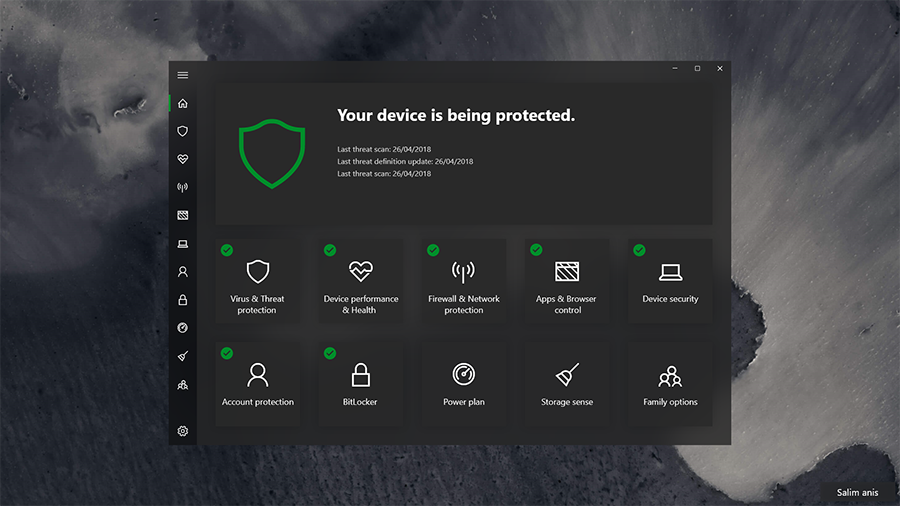Screen dimensions: 900x506
Task: Click green checkmark on Virus & Threat tile
Action: click(227, 250)
